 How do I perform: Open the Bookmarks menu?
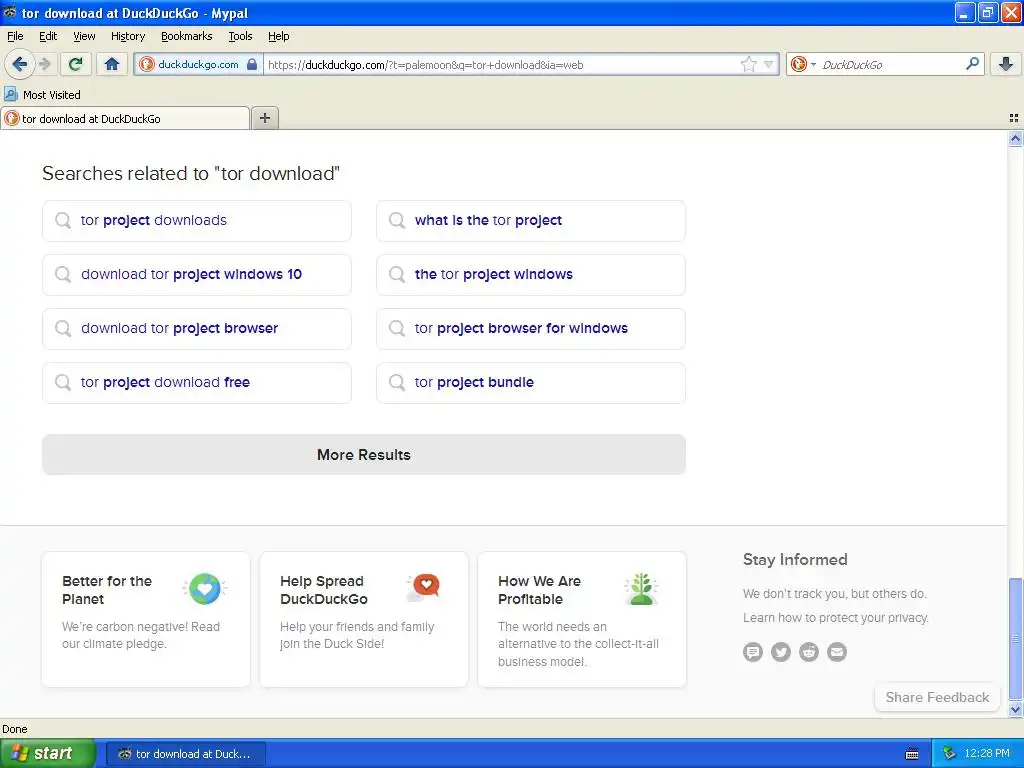(186, 36)
